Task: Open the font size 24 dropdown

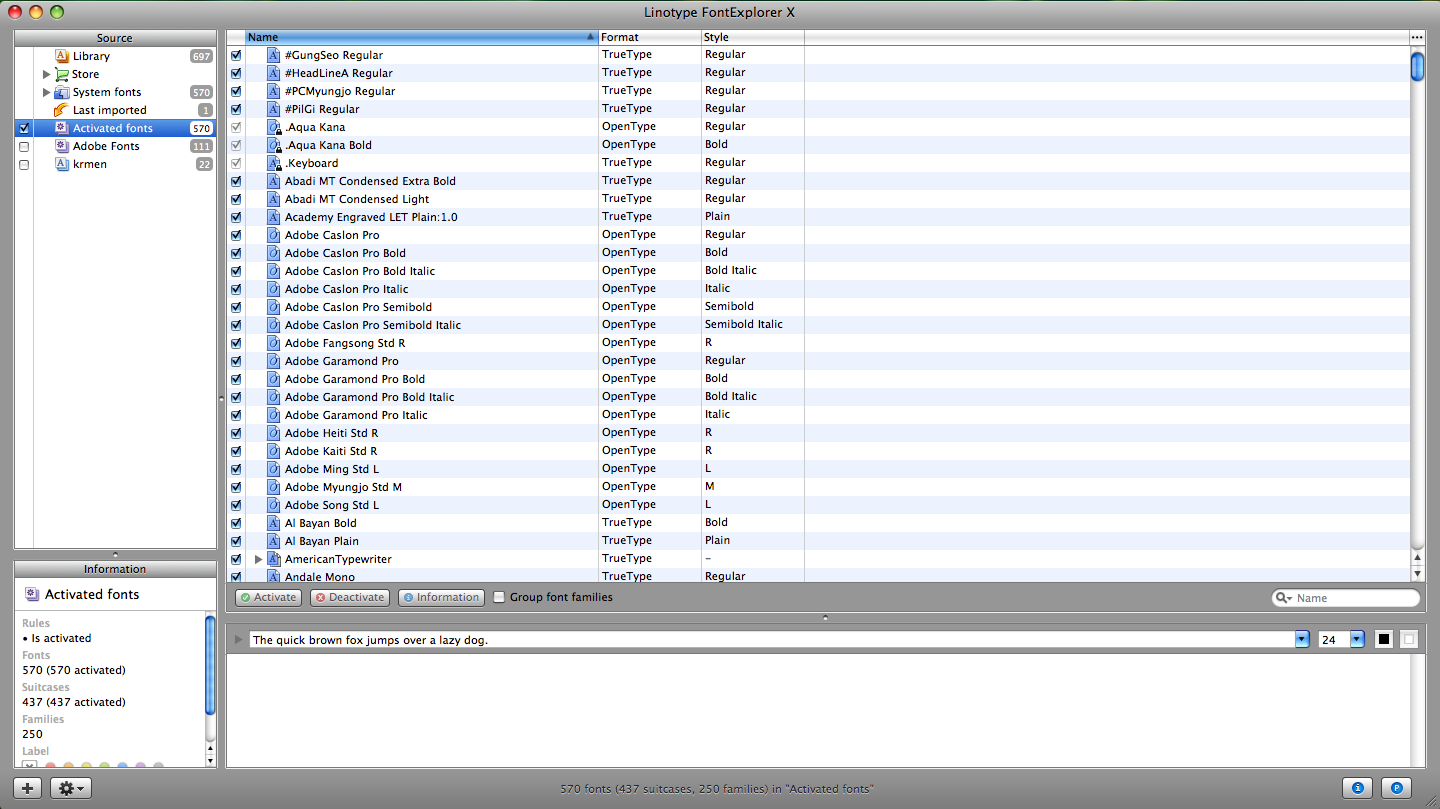Action: tap(1357, 639)
